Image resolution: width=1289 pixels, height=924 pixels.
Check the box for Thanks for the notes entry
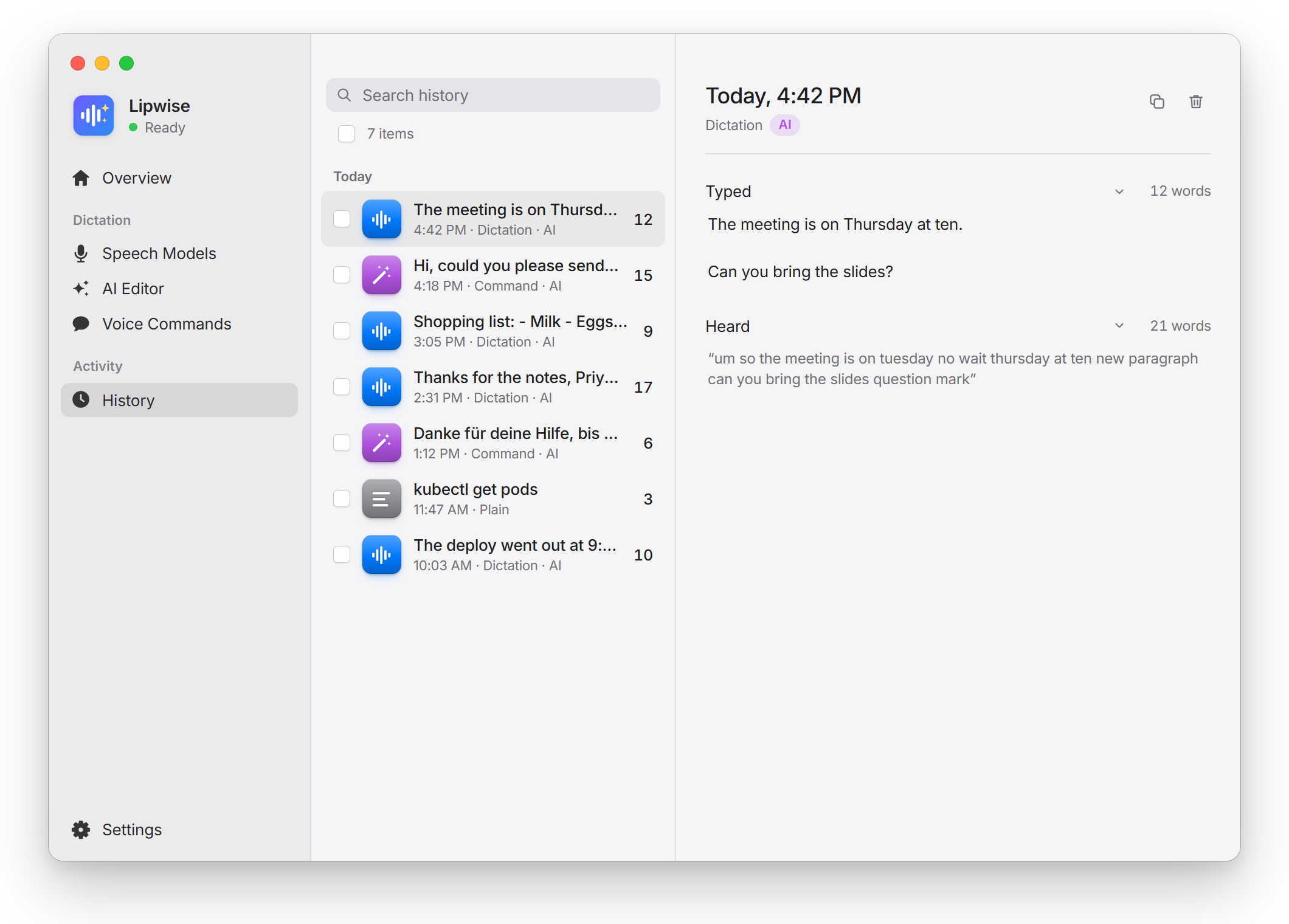pos(342,387)
